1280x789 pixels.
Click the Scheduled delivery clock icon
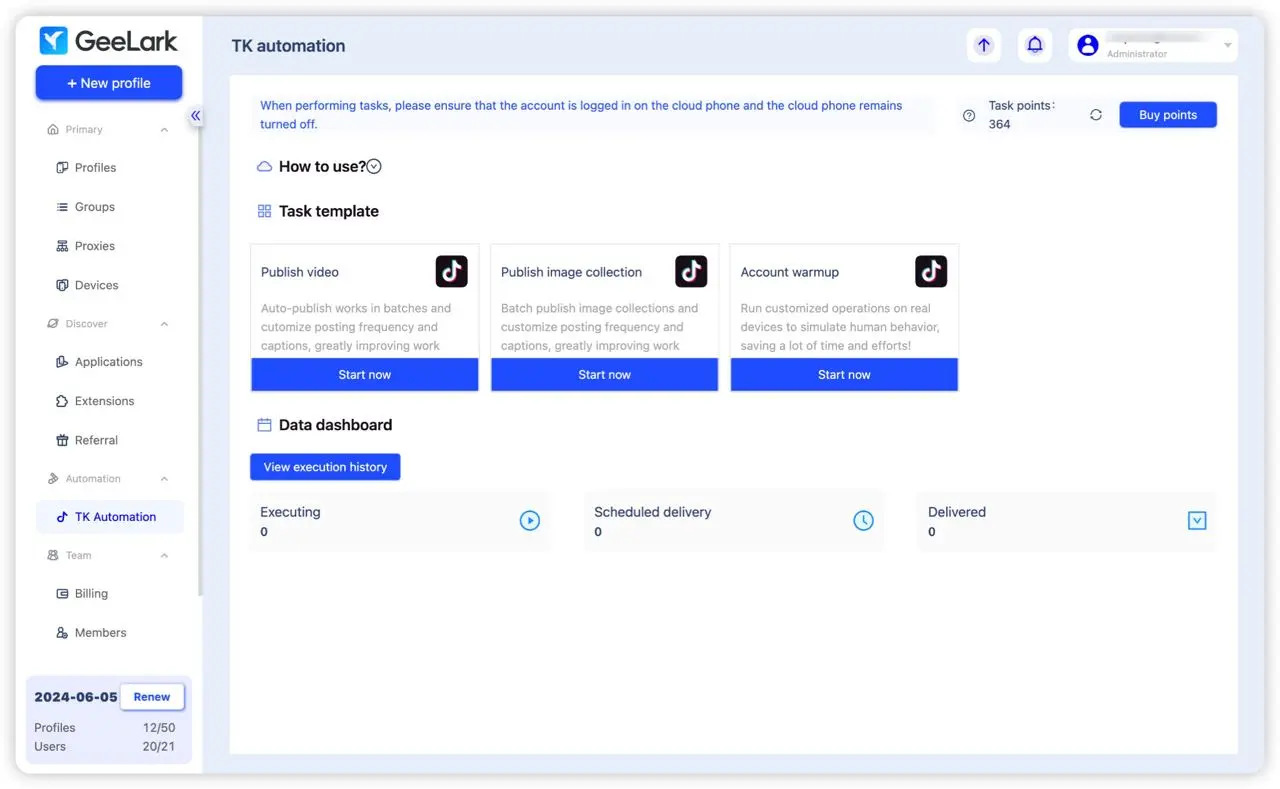863,520
